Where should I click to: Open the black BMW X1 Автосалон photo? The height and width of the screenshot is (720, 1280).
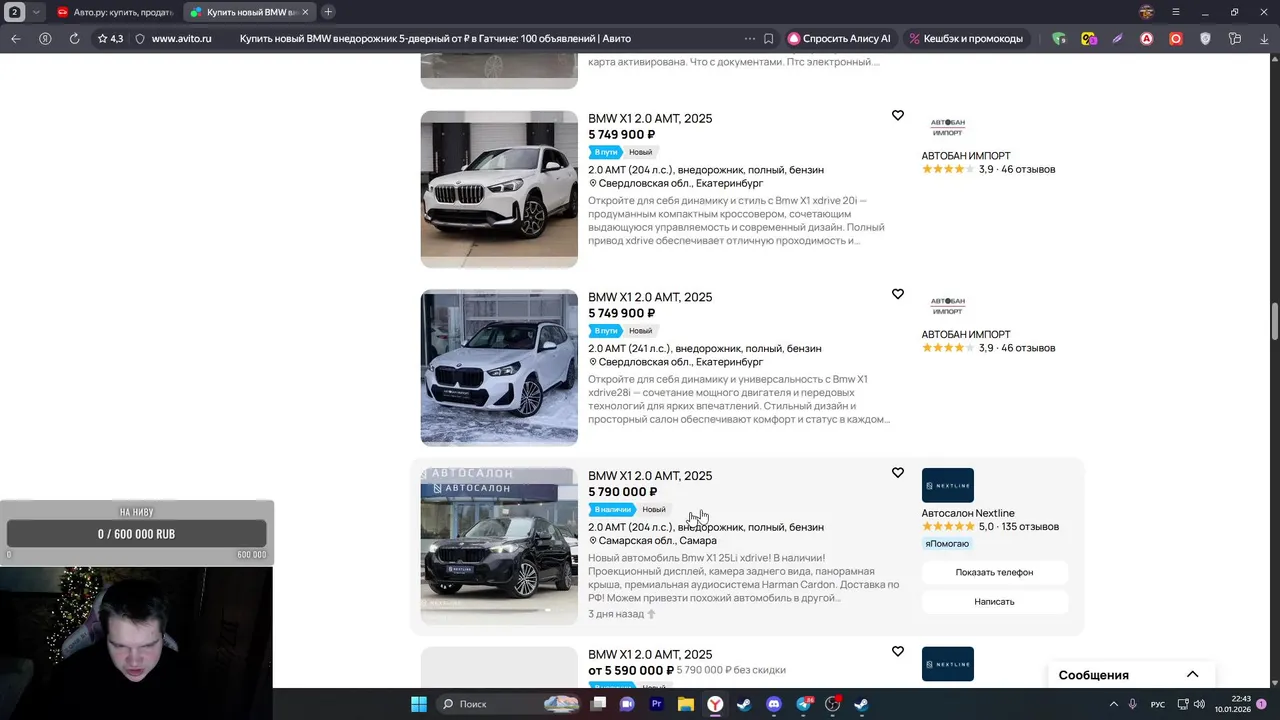tap(499, 546)
